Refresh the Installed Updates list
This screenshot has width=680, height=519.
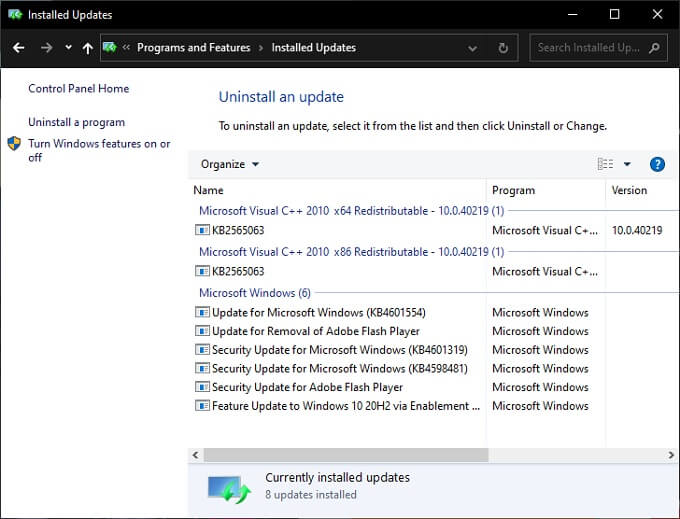pos(503,47)
